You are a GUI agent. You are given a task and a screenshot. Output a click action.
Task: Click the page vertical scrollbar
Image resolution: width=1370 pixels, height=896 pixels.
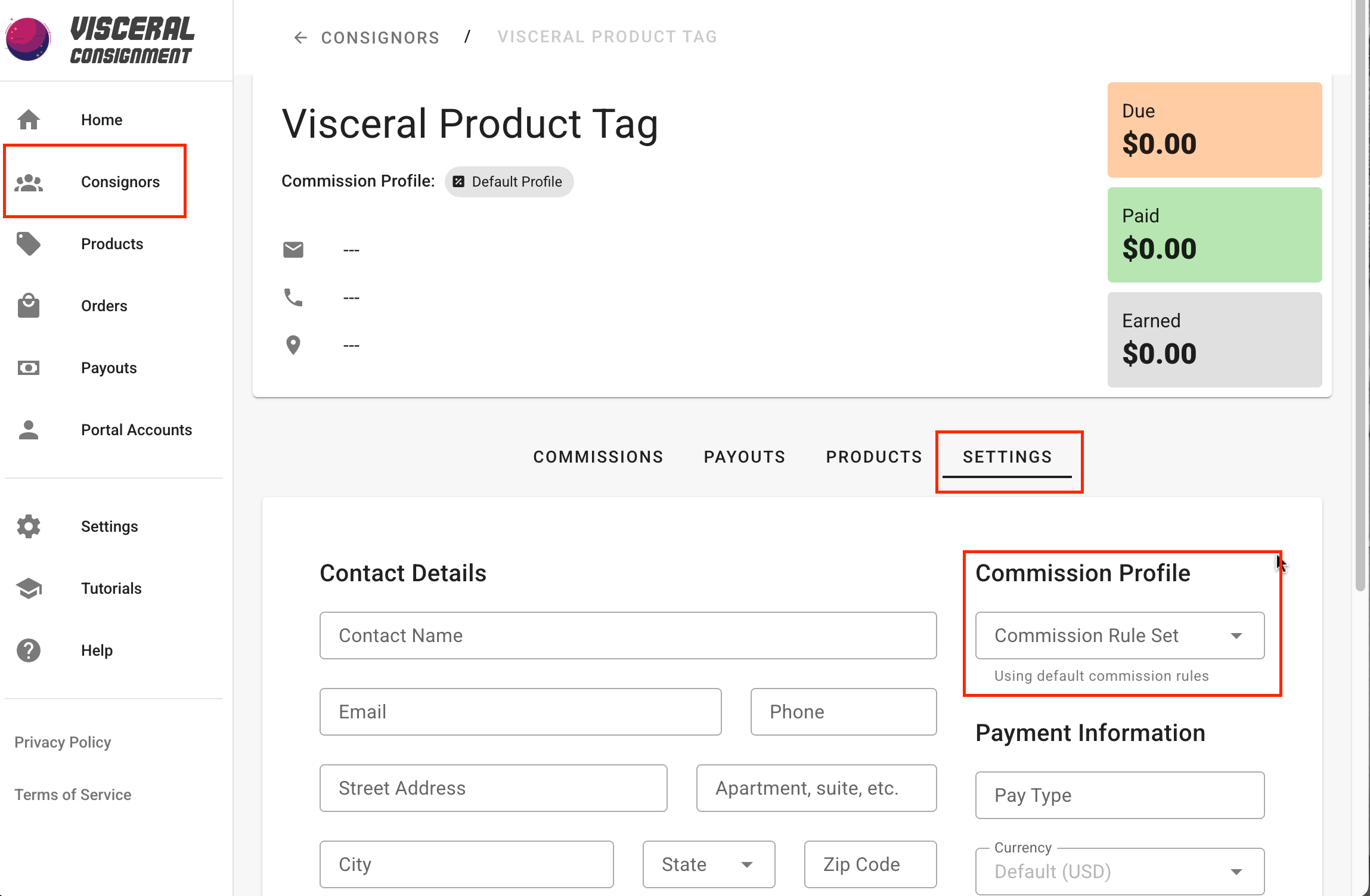[x=1360, y=298]
